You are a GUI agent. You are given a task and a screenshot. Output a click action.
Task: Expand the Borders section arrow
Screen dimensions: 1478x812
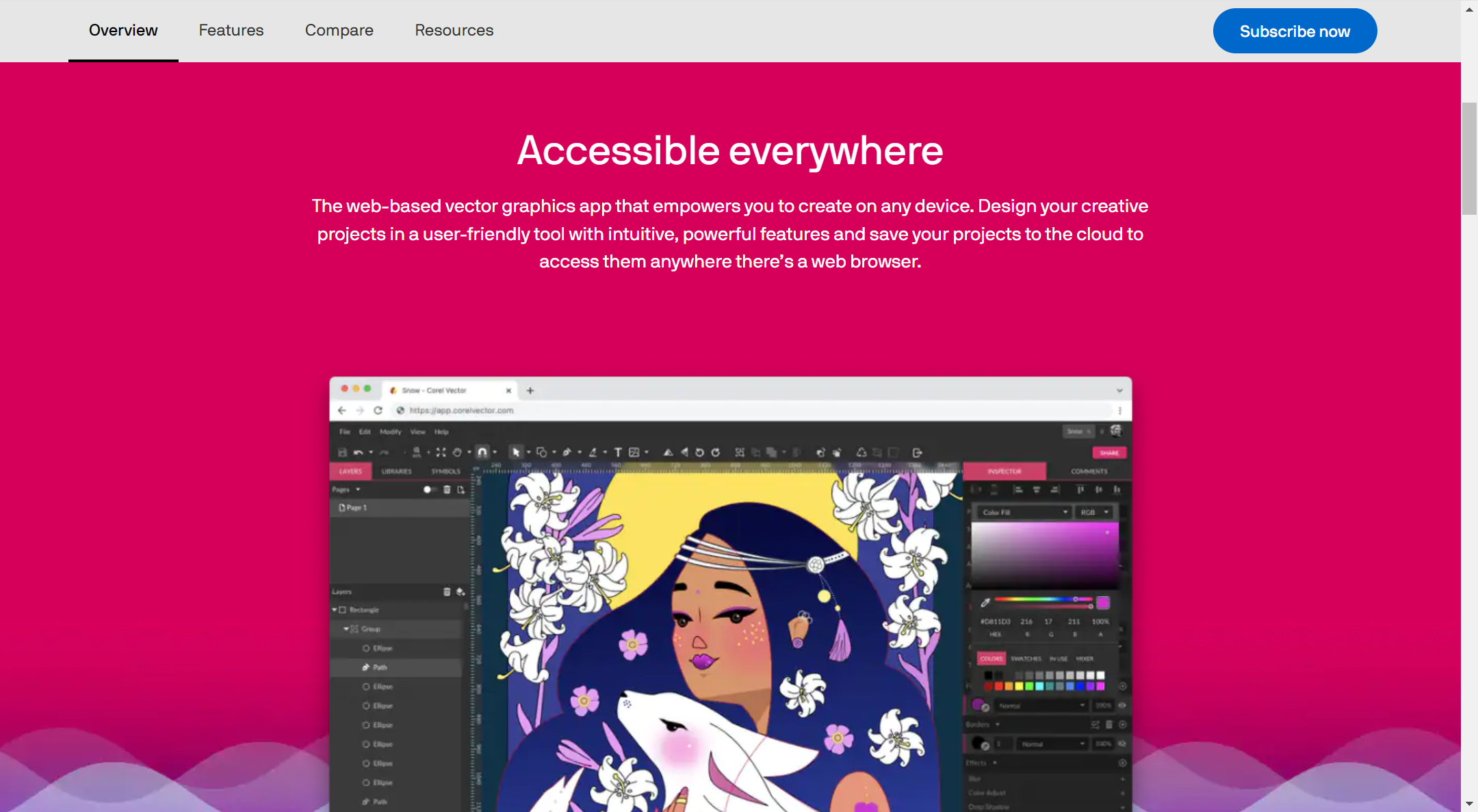click(998, 724)
